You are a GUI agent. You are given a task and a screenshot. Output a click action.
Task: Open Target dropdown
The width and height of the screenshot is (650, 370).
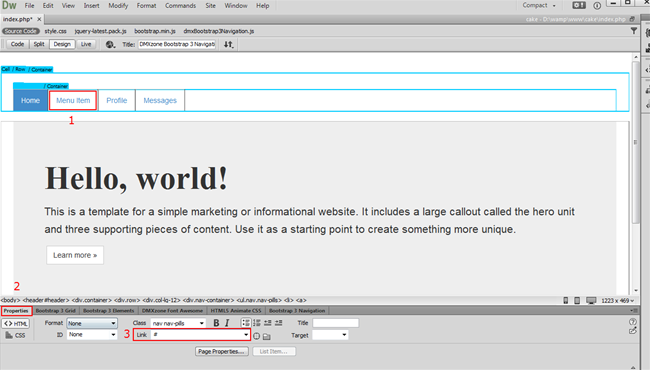click(x=330, y=335)
